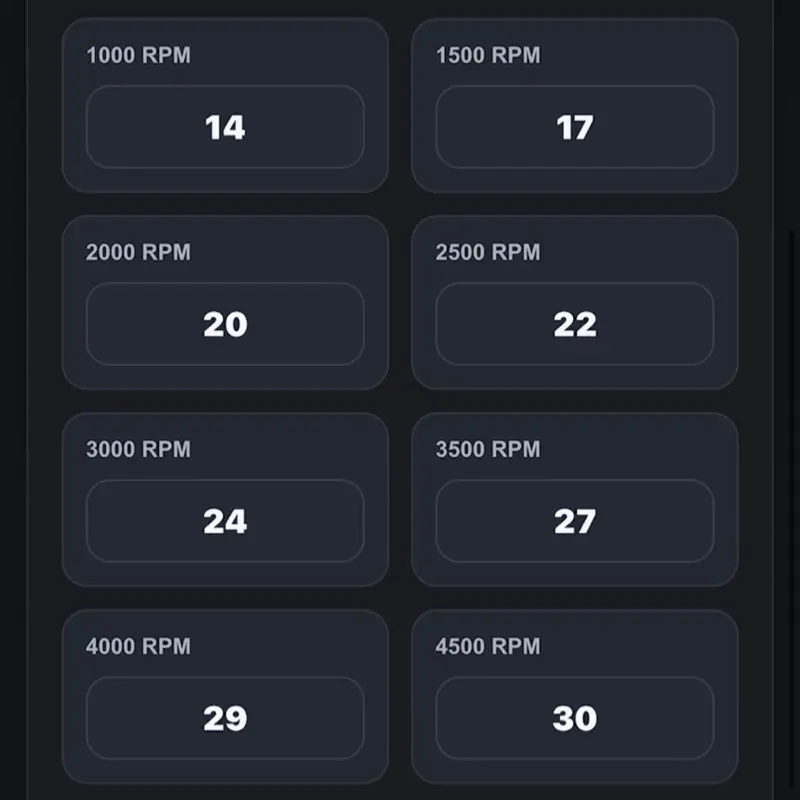Click the "3500 RPM" label text
This screenshot has width=800, height=800.
488,449
